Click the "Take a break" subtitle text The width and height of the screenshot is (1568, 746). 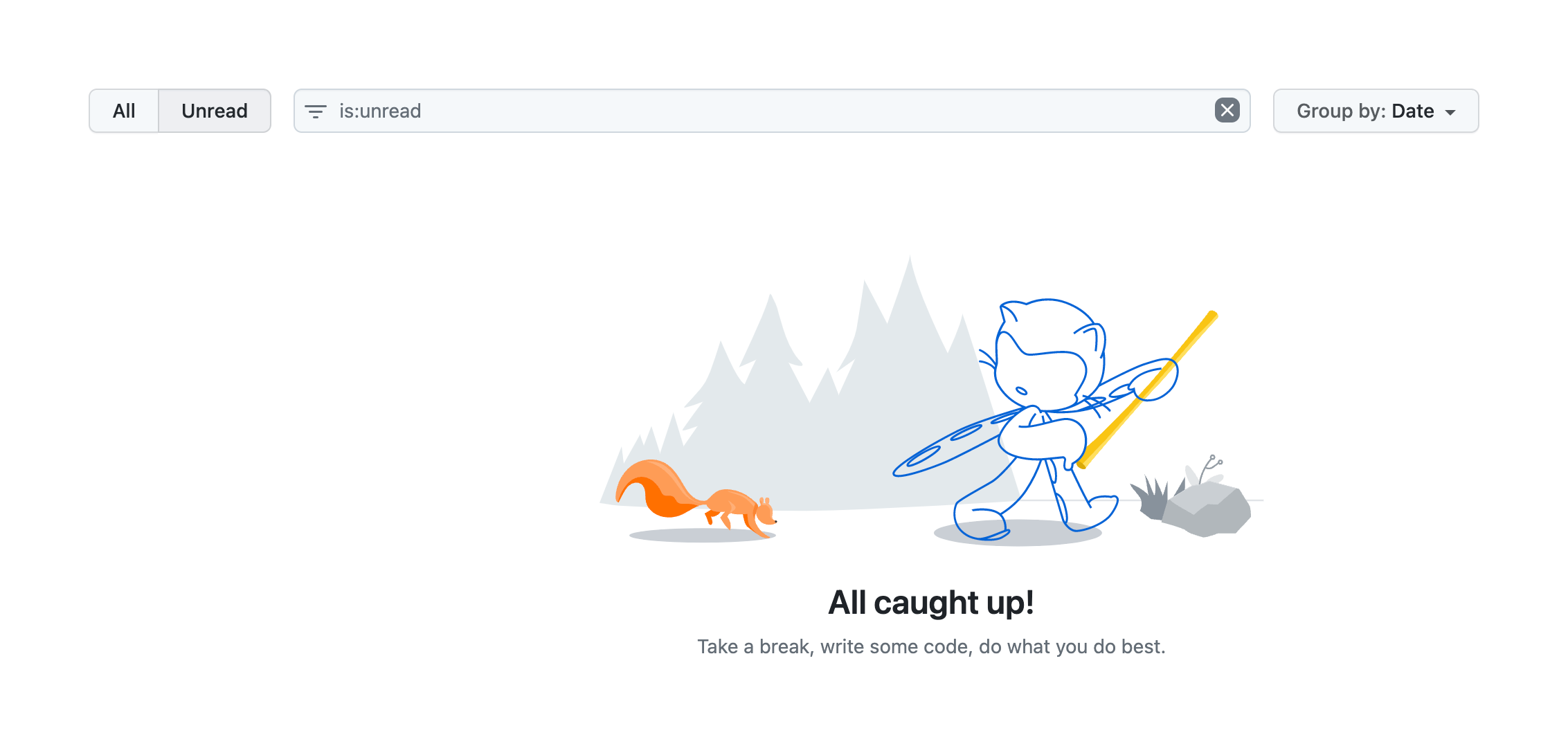pyautogui.click(x=931, y=646)
